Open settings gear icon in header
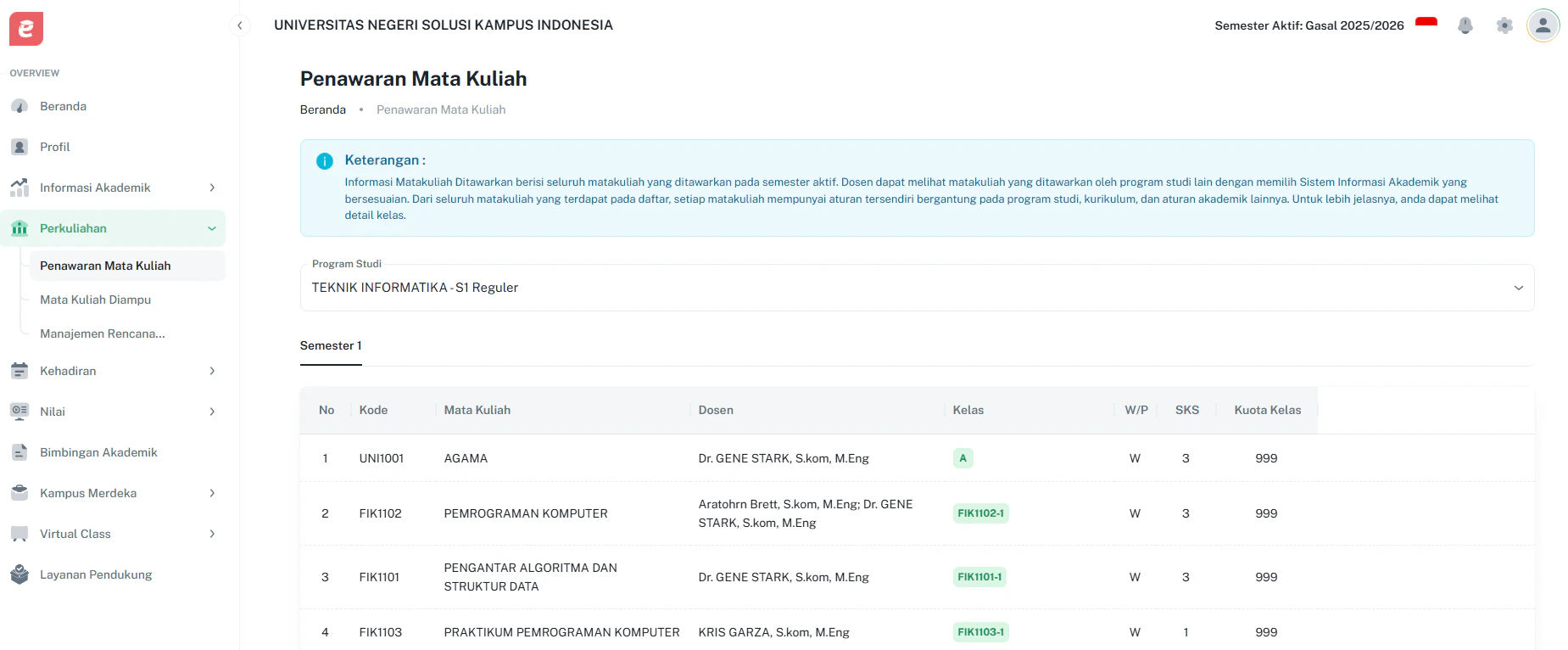1568x650 pixels. click(x=1504, y=25)
